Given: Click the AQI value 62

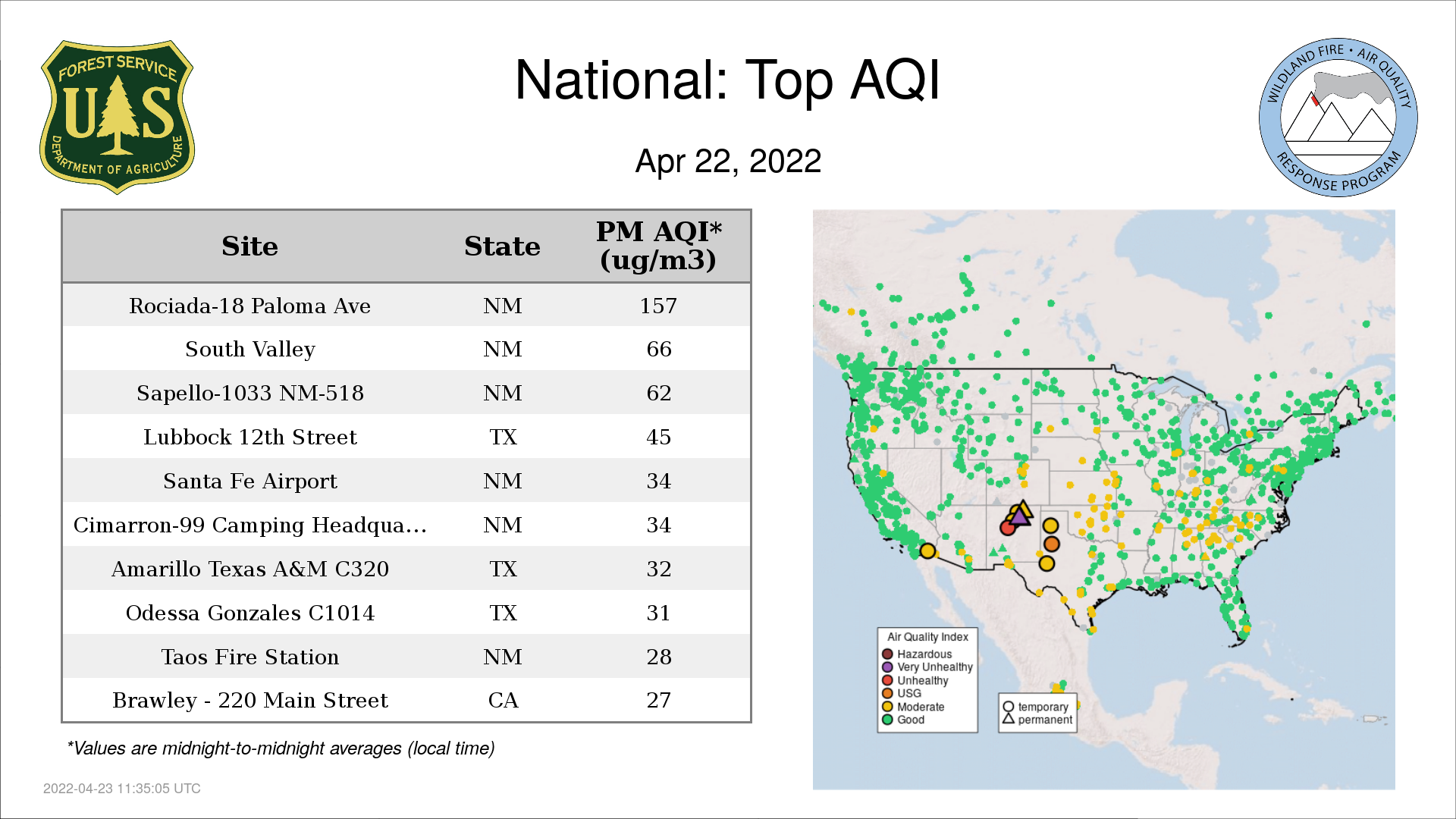Looking at the screenshot, I should coord(659,393).
